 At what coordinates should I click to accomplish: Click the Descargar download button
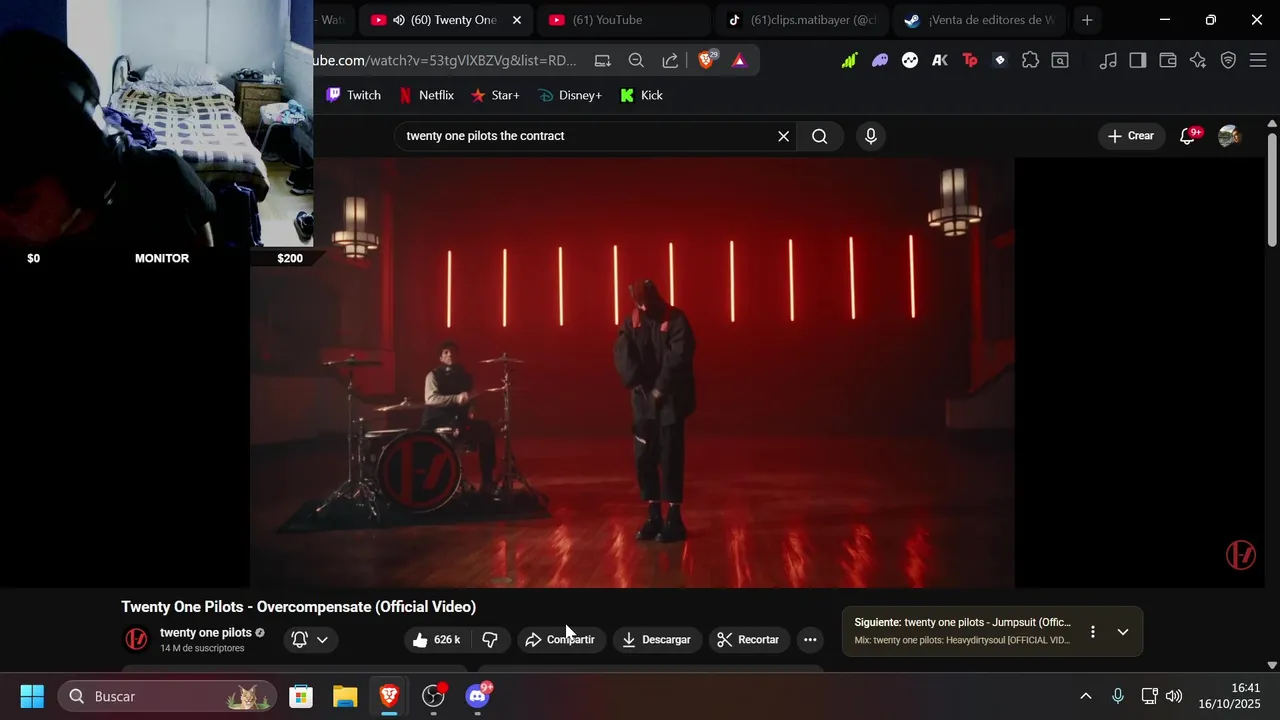click(x=657, y=640)
